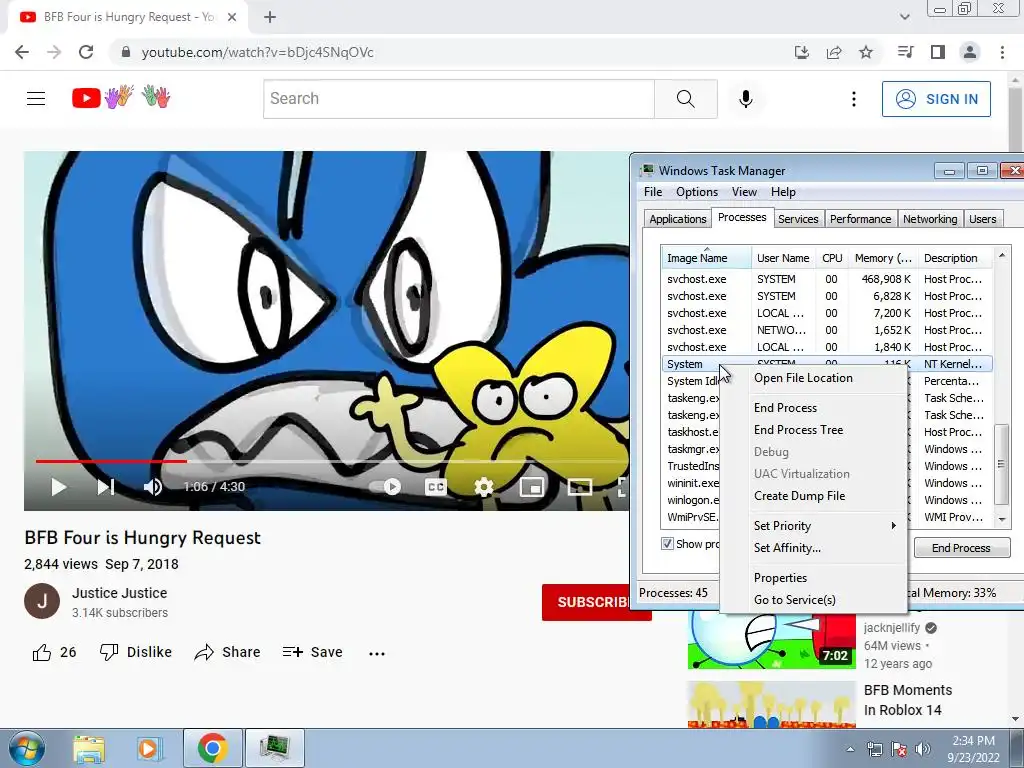Screen dimensions: 1024x768
Task: Switch to the Users tab
Action: [983, 219]
